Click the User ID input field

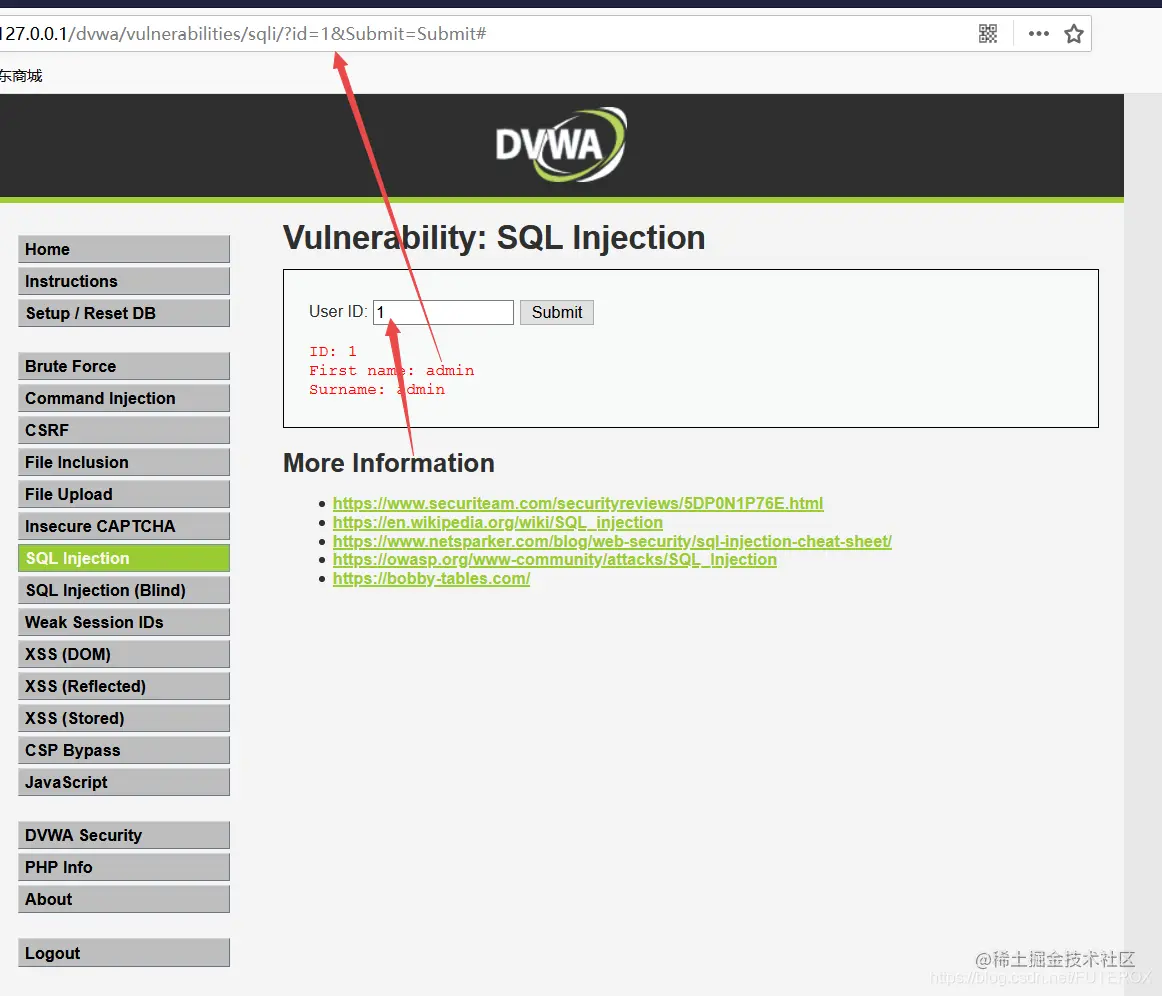[443, 312]
